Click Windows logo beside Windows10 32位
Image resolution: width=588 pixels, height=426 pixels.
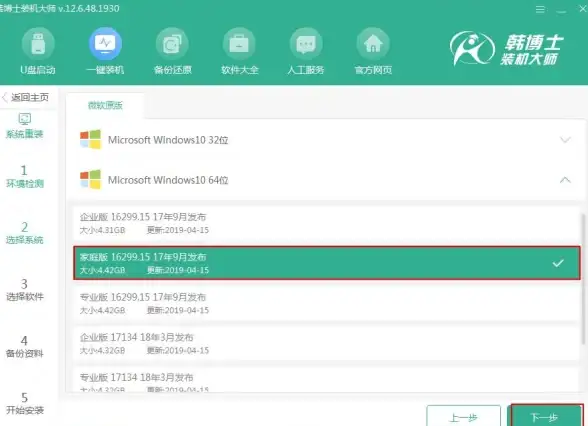pyautogui.click(x=90, y=140)
